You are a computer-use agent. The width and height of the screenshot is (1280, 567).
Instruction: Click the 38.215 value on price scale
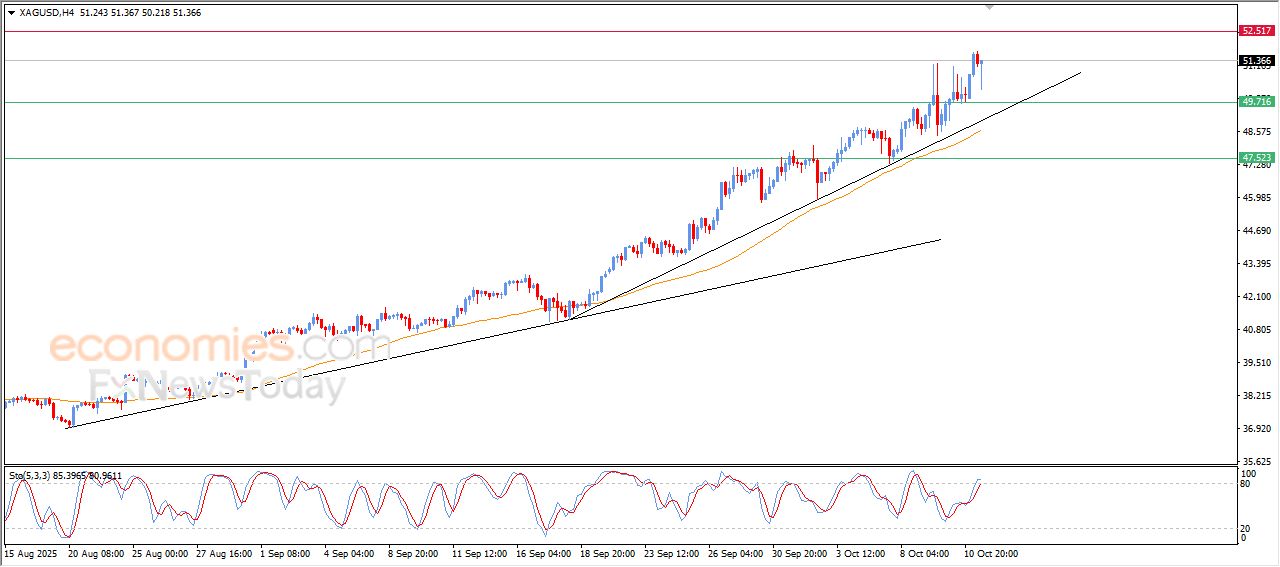coord(1256,396)
